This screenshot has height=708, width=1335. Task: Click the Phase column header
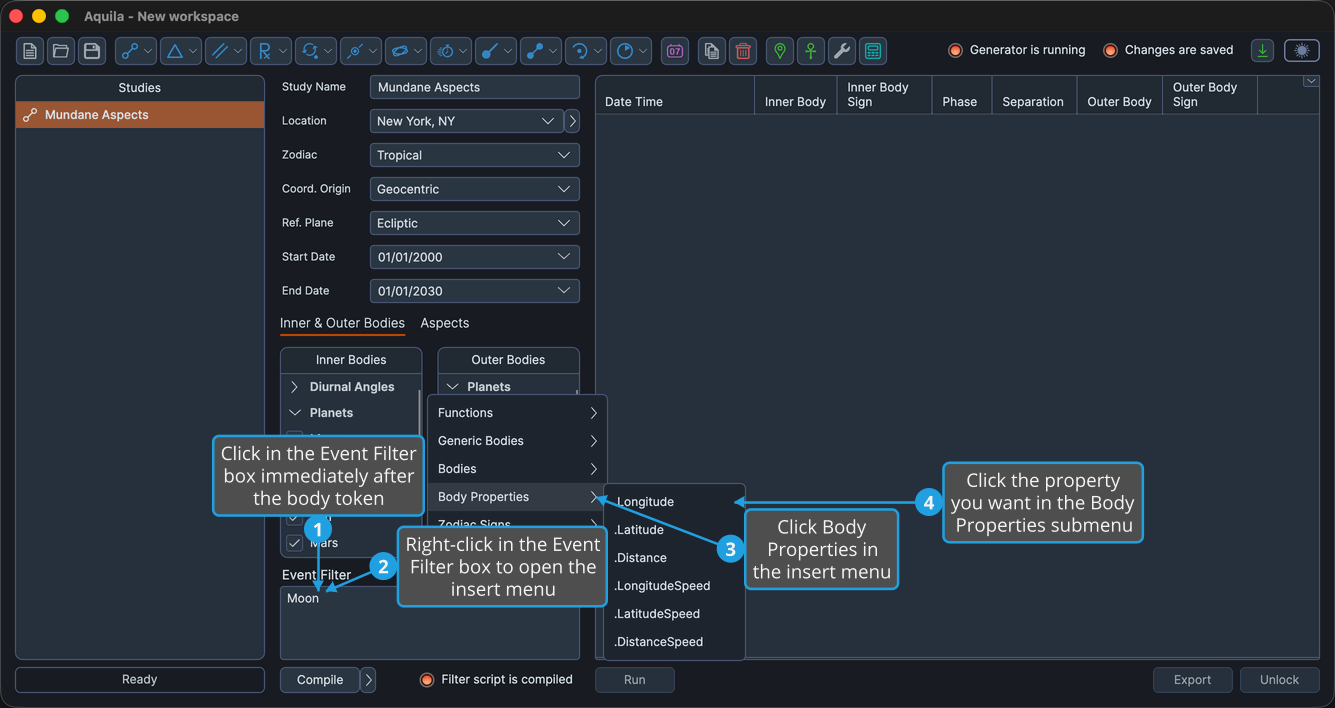point(960,95)
